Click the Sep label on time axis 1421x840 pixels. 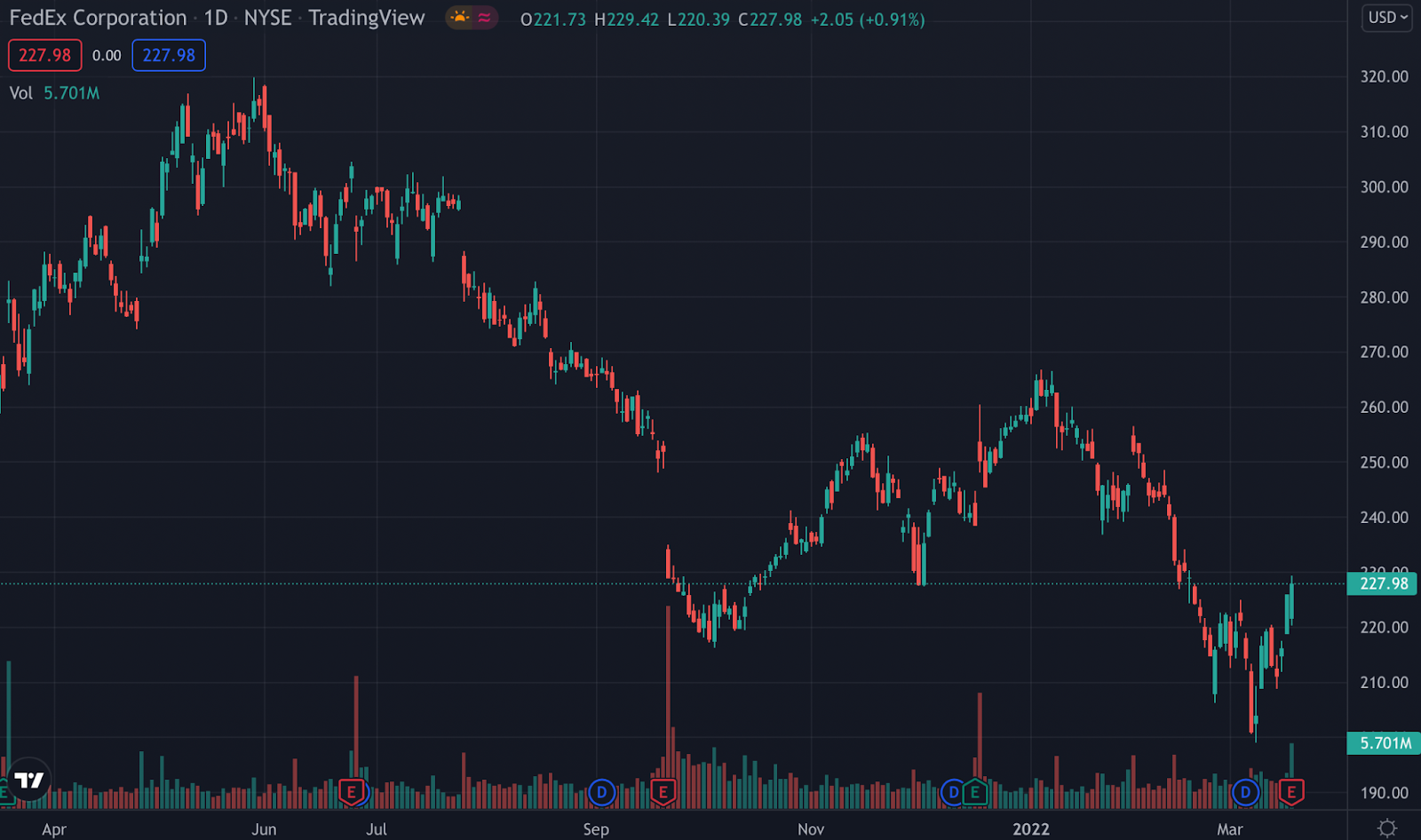pyautogui.click(x=596, y=829)
